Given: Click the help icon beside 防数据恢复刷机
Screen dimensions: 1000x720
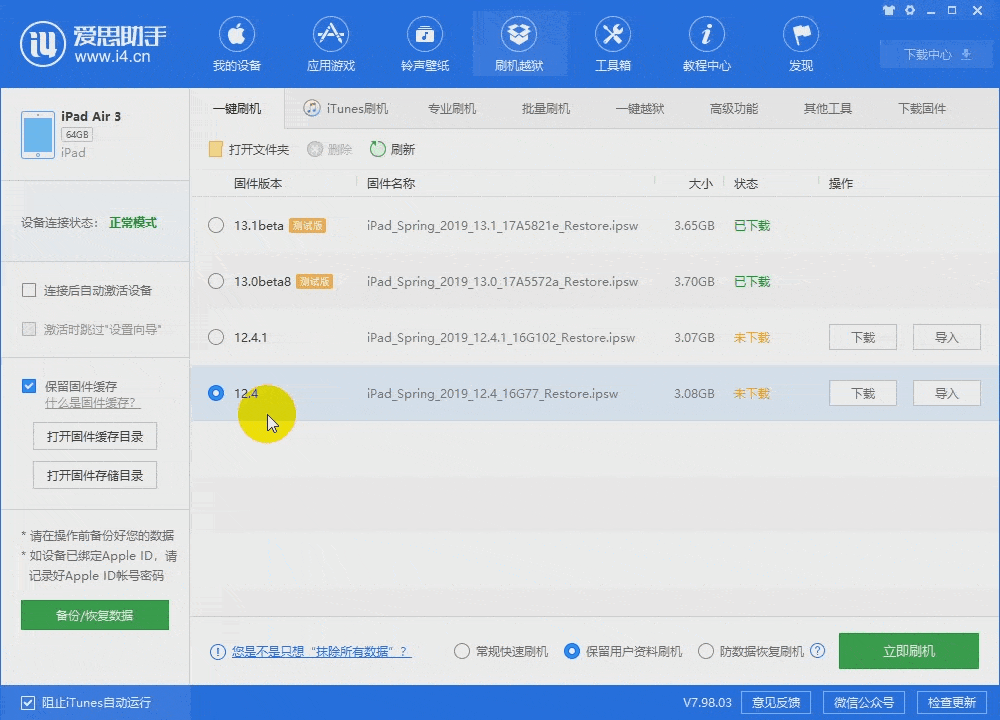Looking at the screenshot, I should [818, 651].
